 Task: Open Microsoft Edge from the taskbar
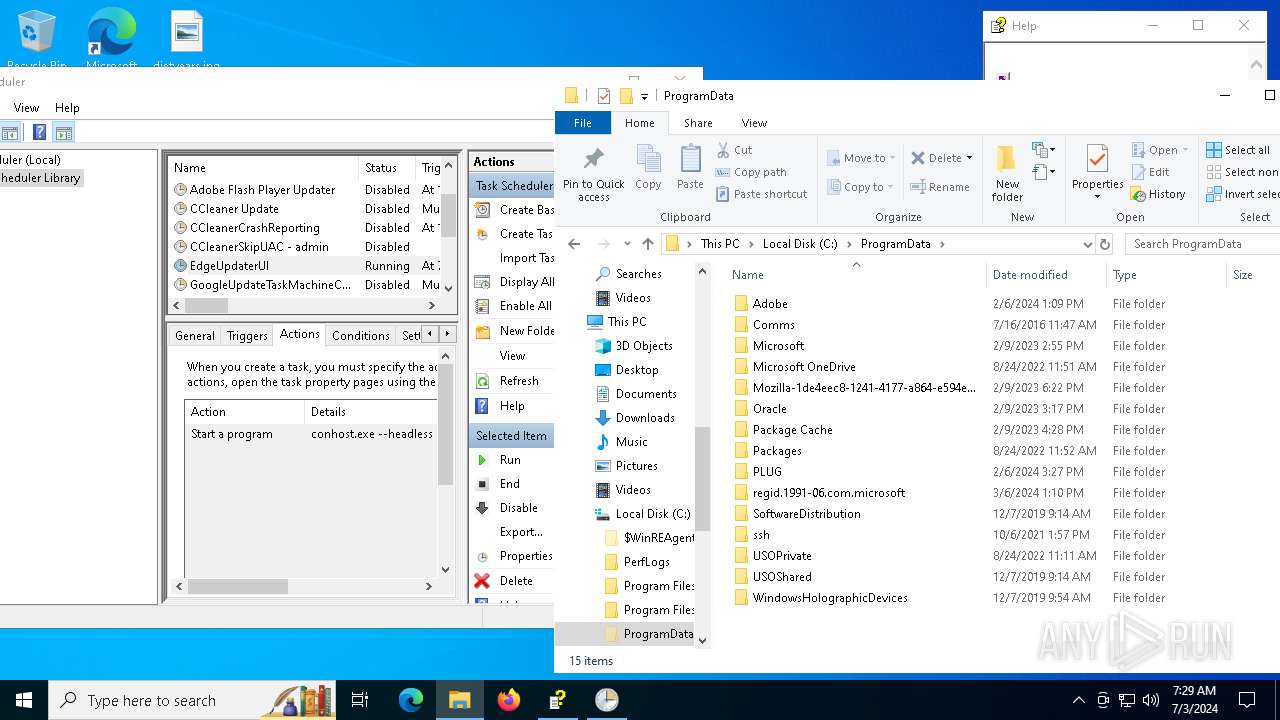click(411, 700)
